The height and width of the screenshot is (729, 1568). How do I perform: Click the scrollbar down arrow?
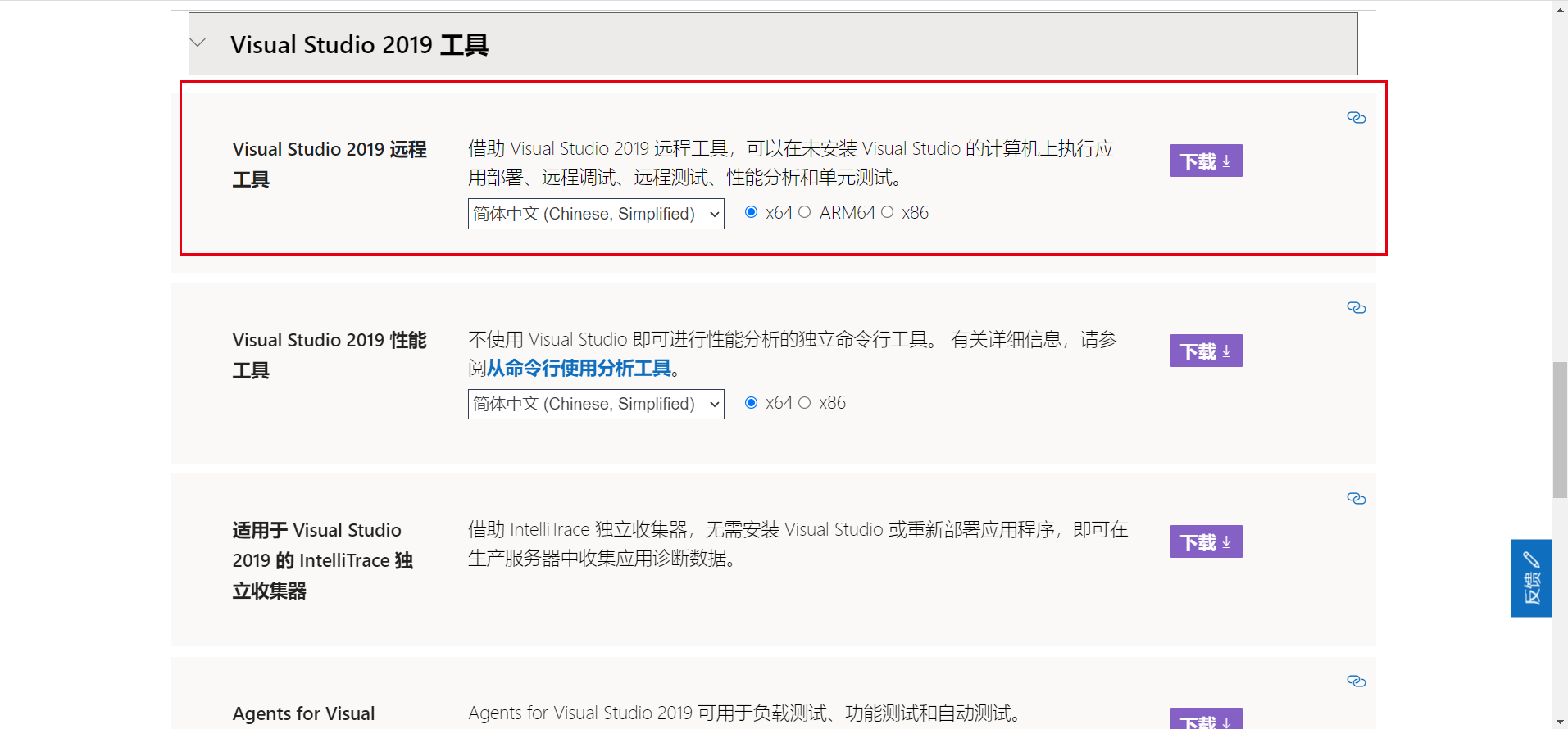(1560, 722)
